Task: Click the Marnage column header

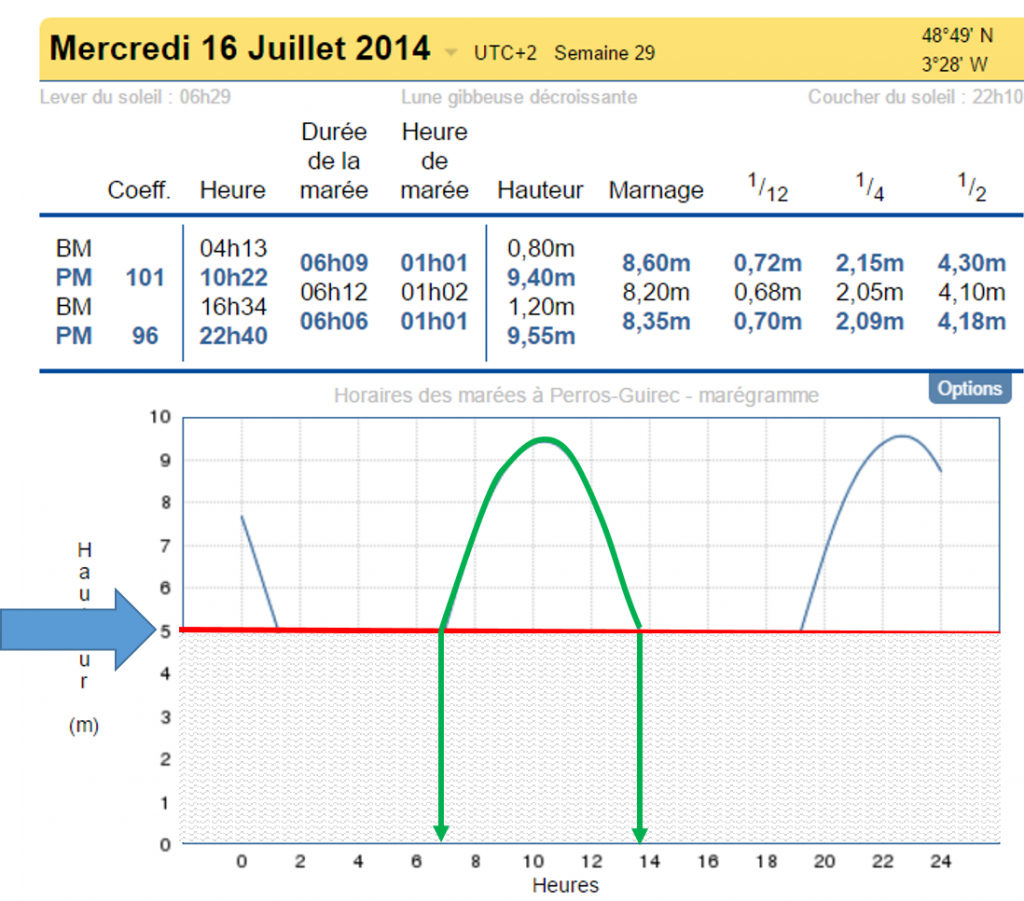Action: pyautogui.click(x=656, y=190)
